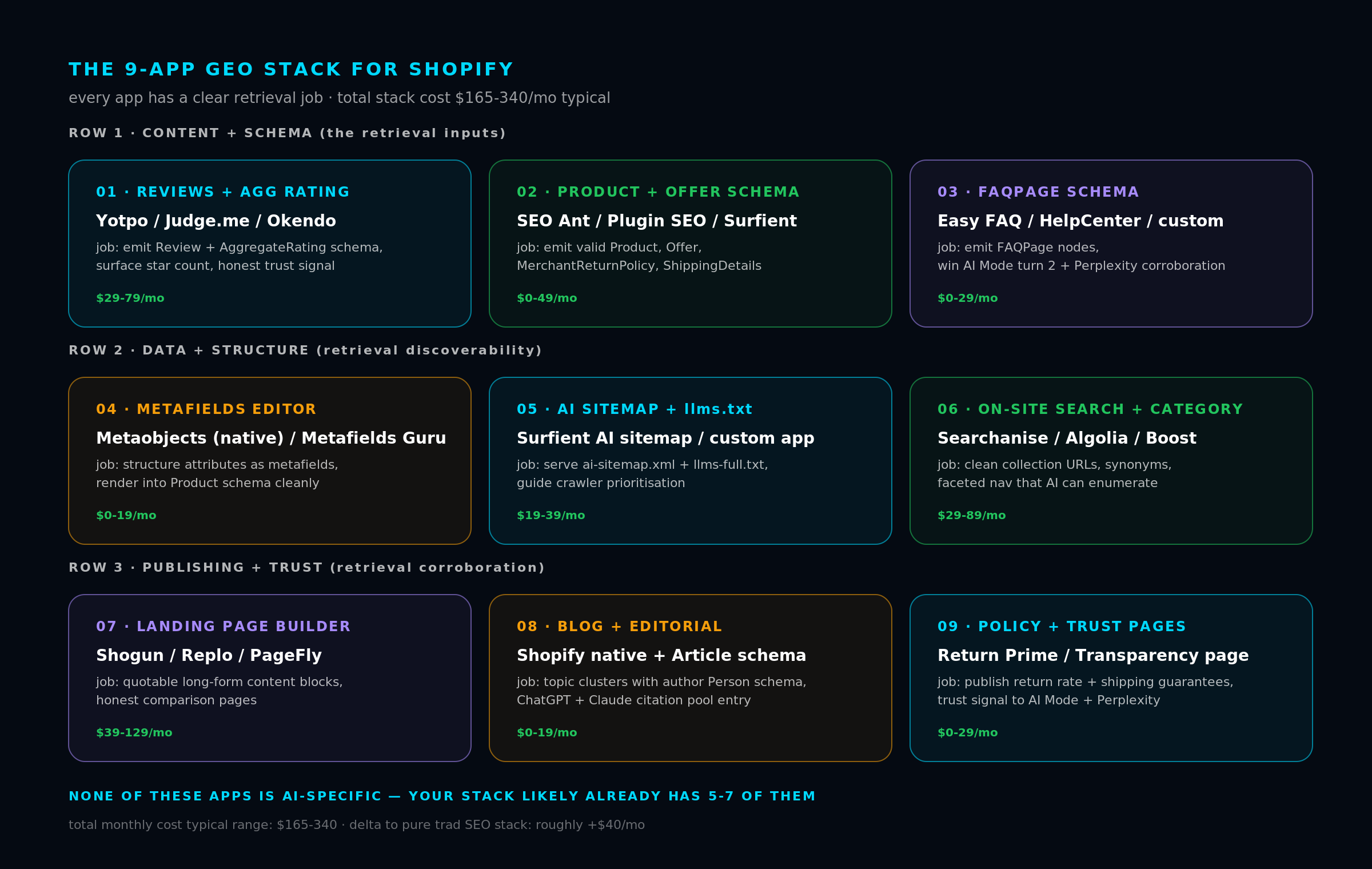
Task: Select the 'ROW 2 · DATA + STRUCTURE' heading
Action: 305,350
